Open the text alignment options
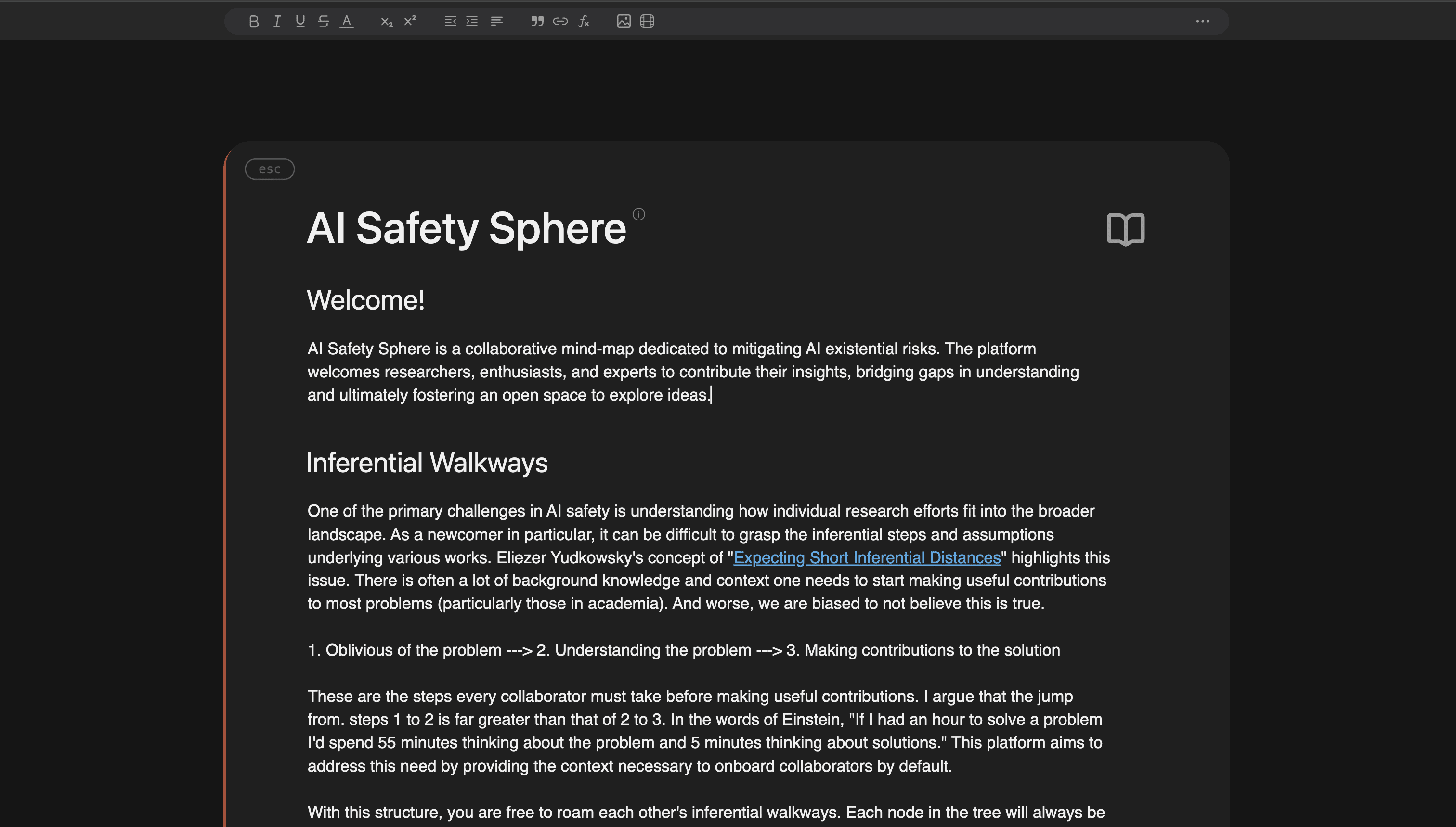Screen dimensions: 1456x827 coord(496,22)
